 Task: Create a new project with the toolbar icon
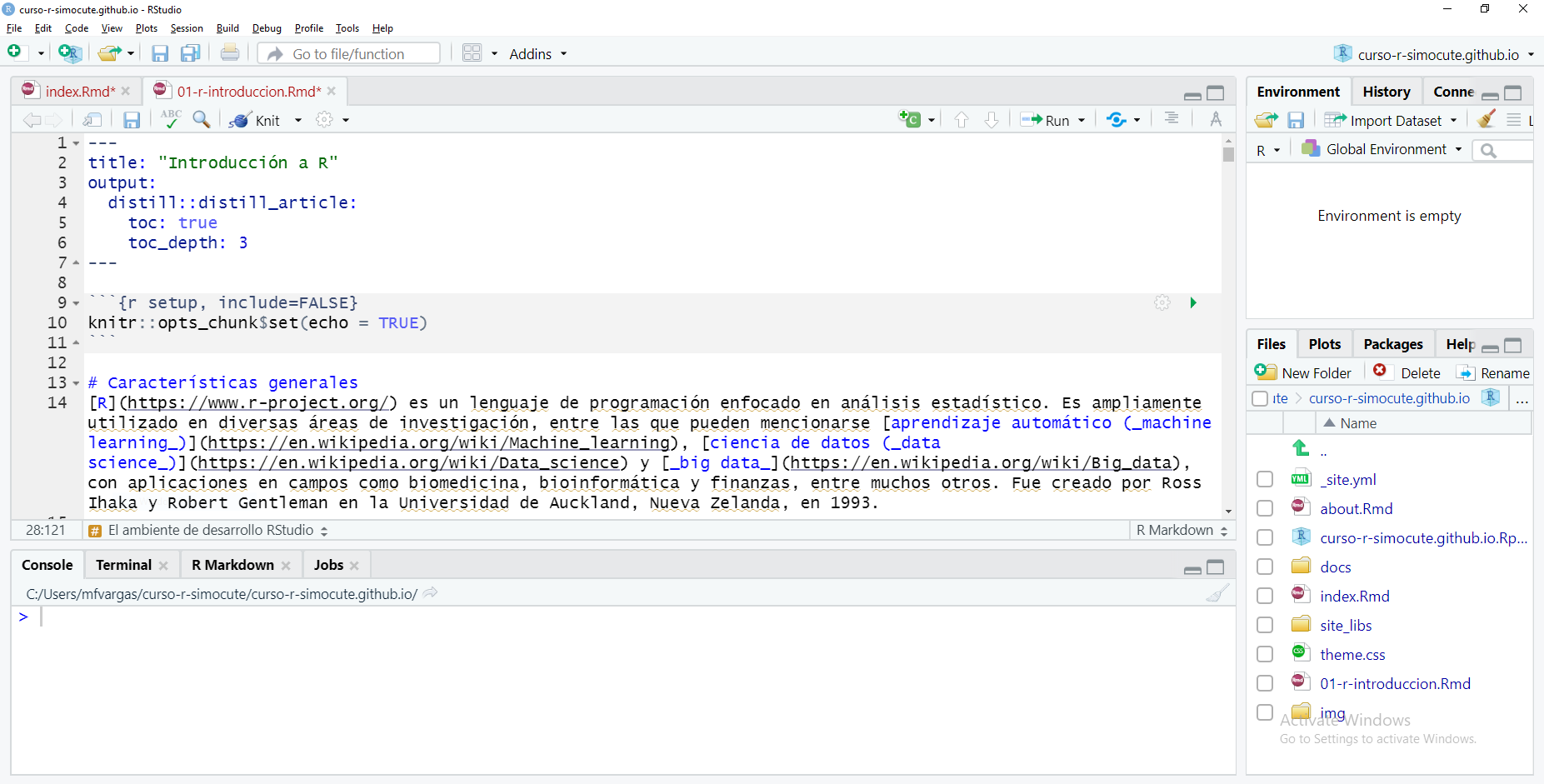pyautogui.click(x=70, y=53)
